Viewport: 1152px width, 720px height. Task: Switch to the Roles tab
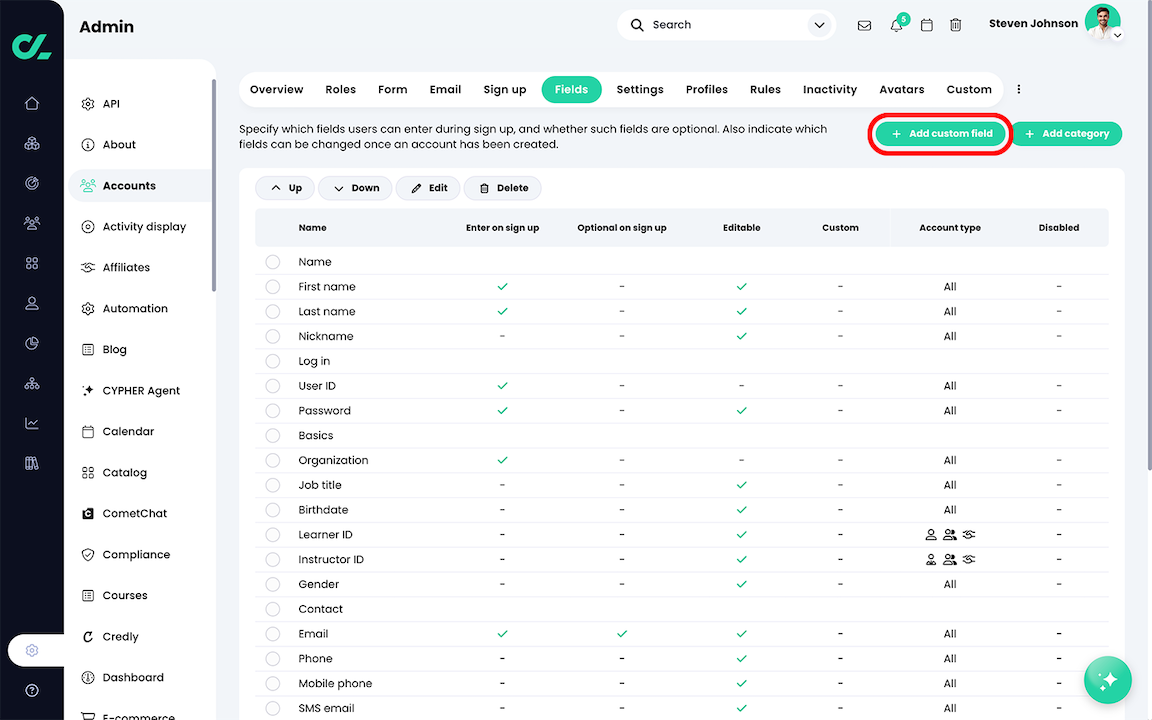tap(340, 89)
